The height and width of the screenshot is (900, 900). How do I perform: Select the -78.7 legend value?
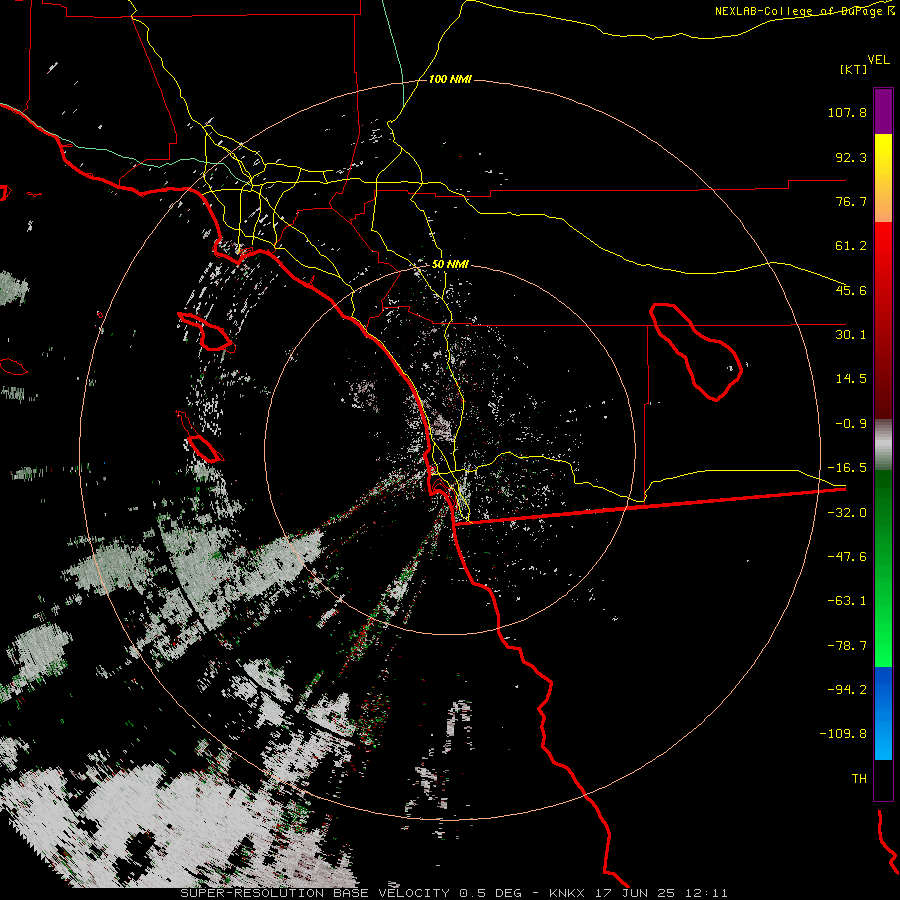tap(847, 646)
